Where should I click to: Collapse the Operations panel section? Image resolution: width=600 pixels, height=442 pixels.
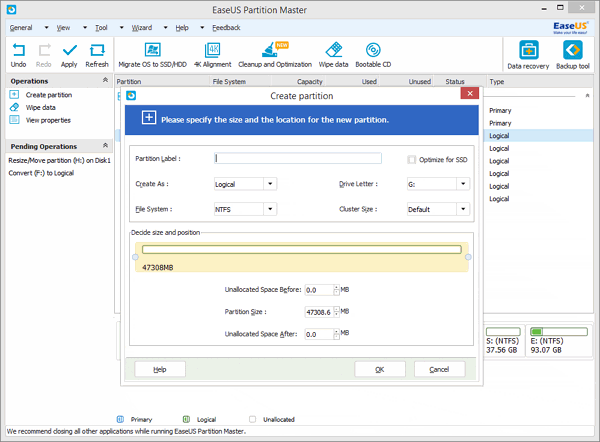(x=105, y=80)
